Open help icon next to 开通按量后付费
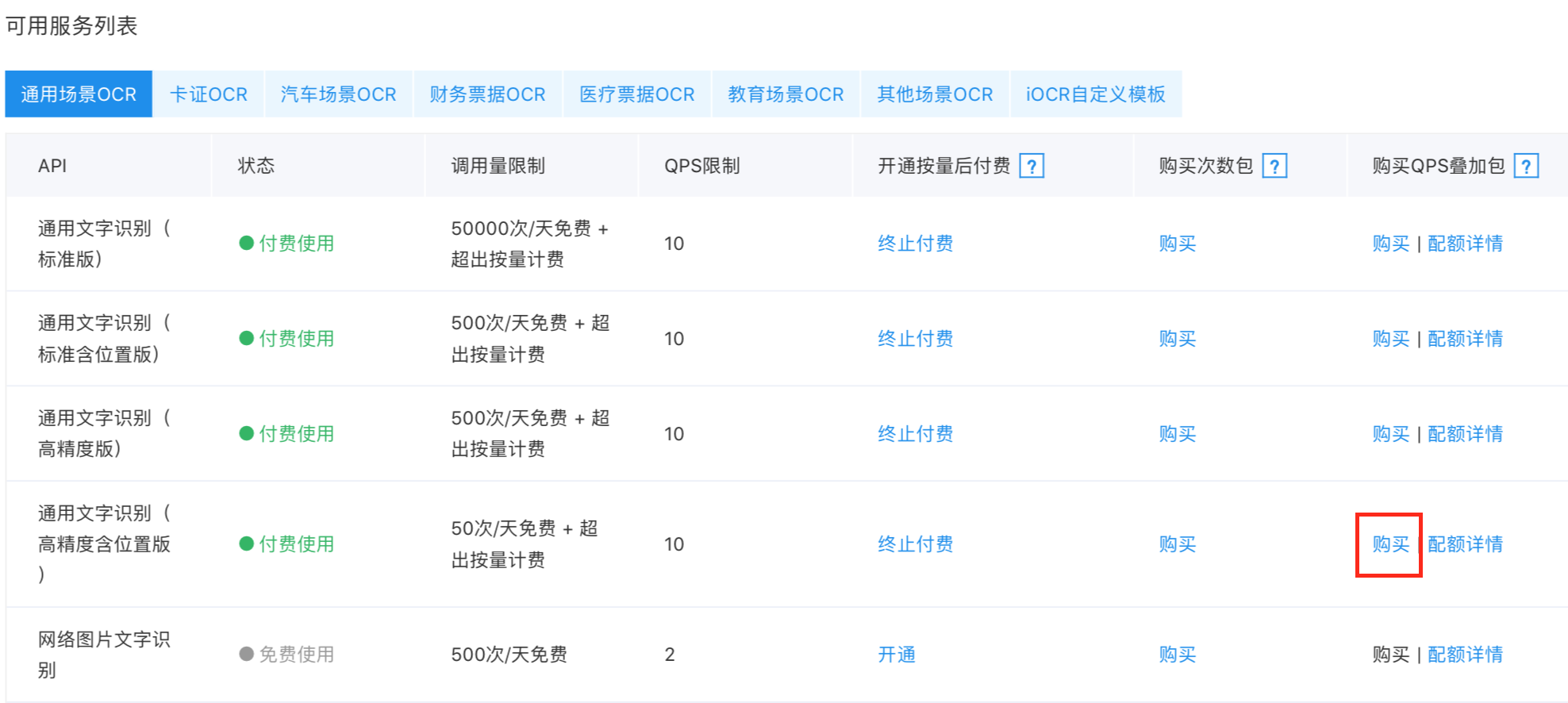1568x703 pixels. tap(1031, 166)
